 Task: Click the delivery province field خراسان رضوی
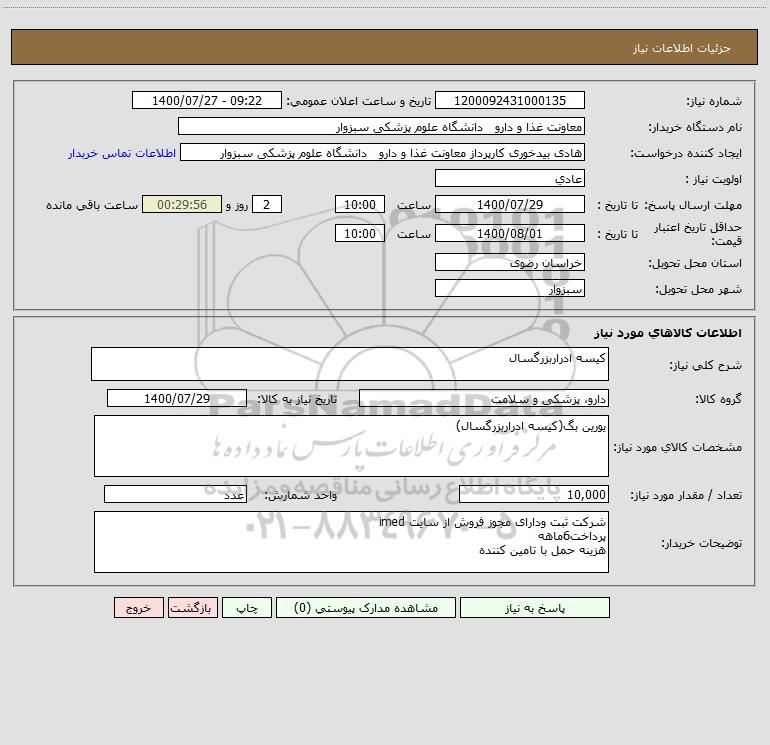click(x=510, y=262)
